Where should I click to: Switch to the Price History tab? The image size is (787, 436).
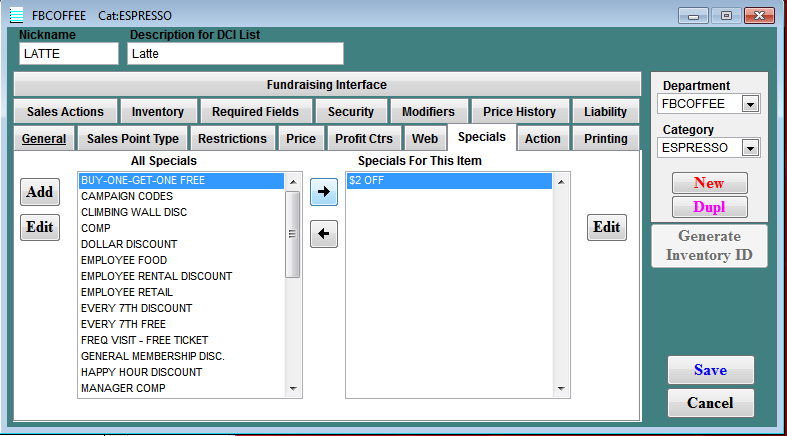(x=519, y=111)
